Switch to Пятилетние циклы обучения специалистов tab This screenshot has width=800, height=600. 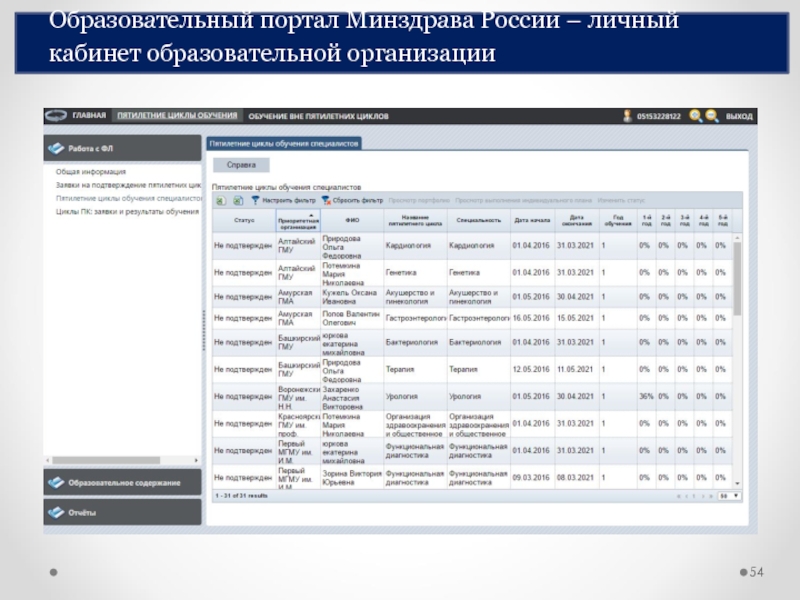(284, 143)
